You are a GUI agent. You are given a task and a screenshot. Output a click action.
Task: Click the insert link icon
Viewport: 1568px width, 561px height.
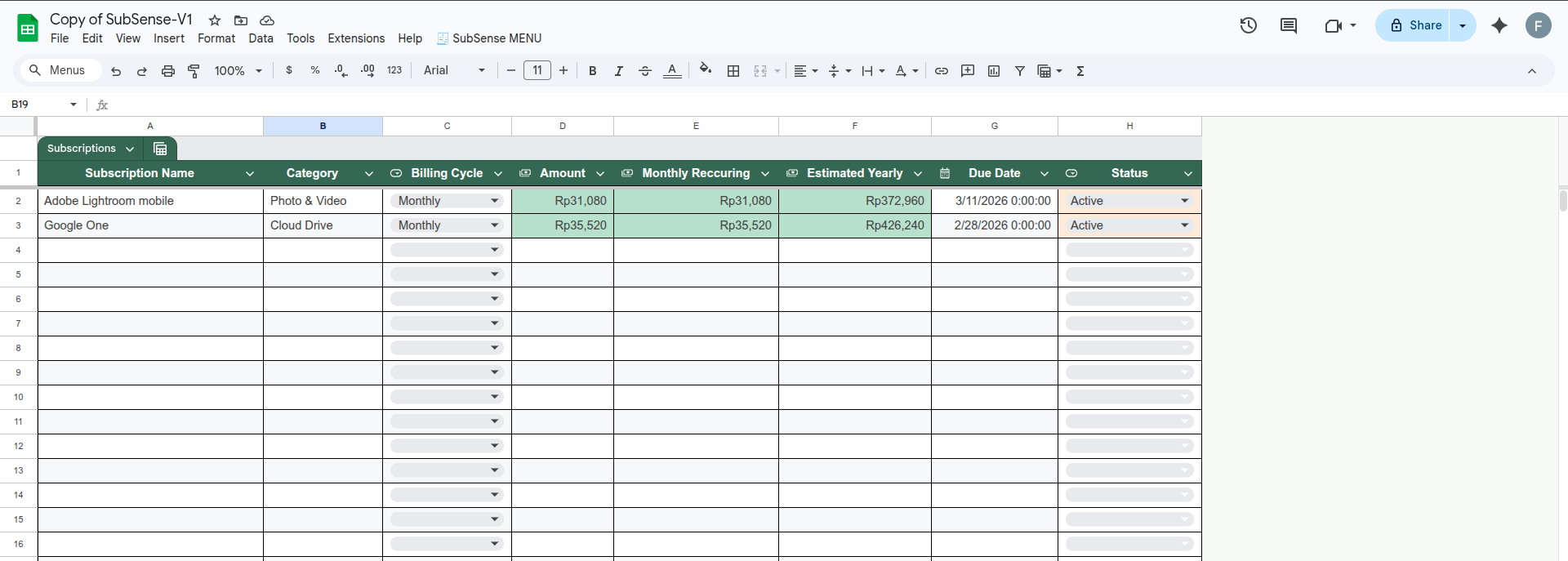tap(941, 71)
